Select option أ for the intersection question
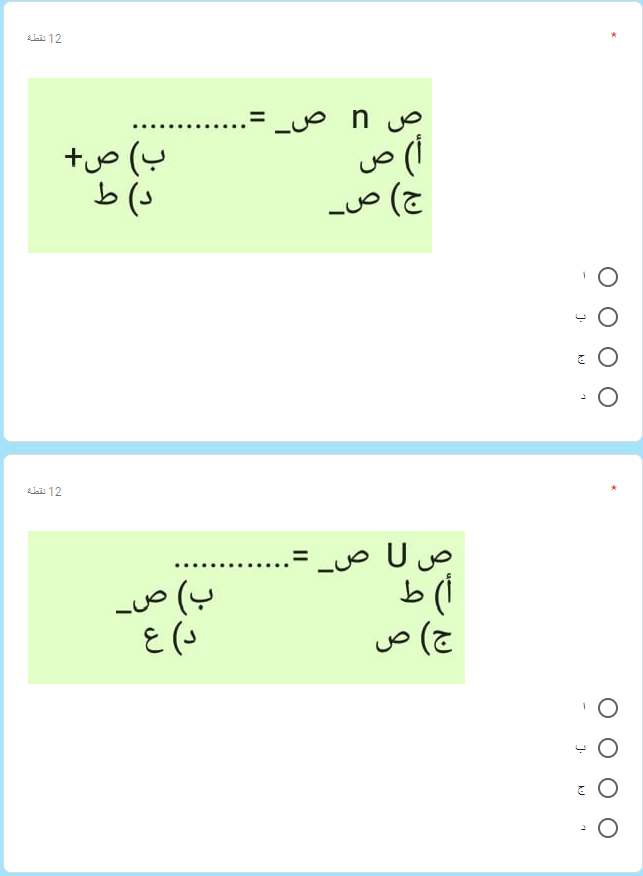Screen dimensions: 643x876 click(608, 277)
